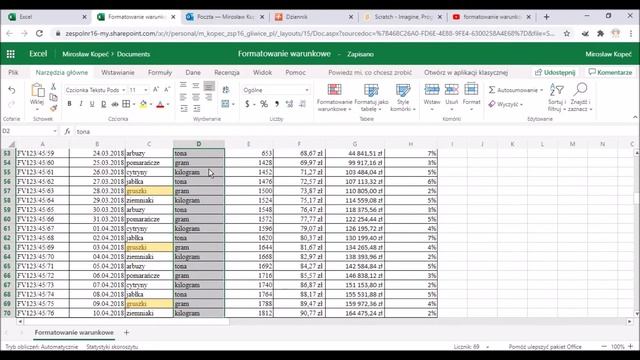Open the font color dropdown arrow
The width and height of the screenshot is (640, 360).
click(168, 104)
